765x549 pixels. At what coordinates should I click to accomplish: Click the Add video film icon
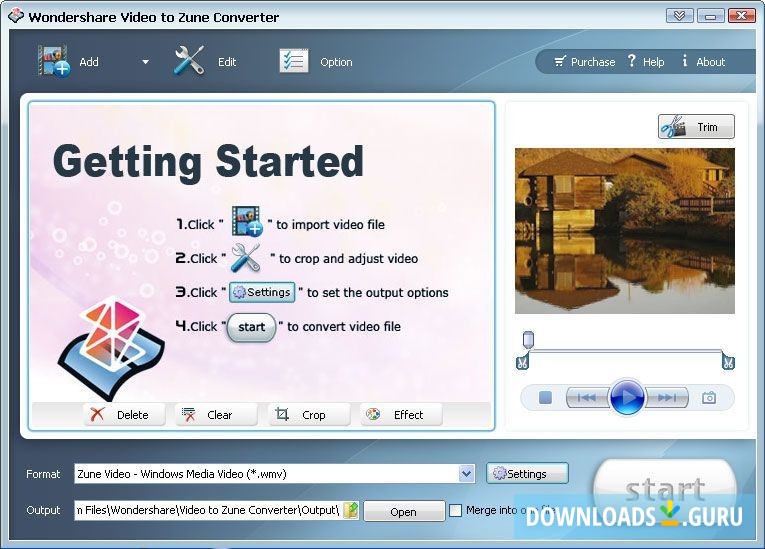coord(53,61)
